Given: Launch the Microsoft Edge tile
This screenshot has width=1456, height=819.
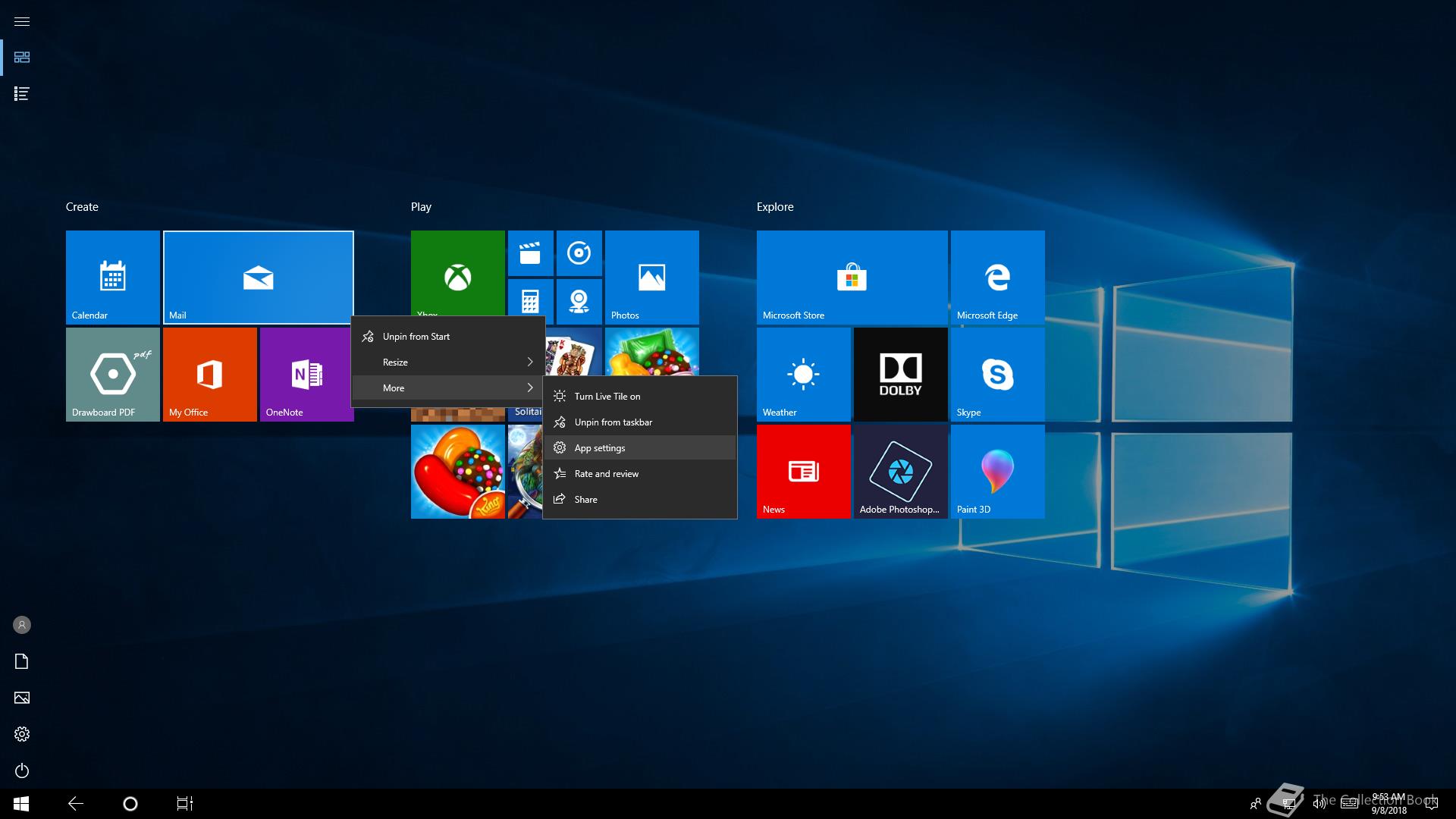Looking at the screenshot, I should (997, 278).
